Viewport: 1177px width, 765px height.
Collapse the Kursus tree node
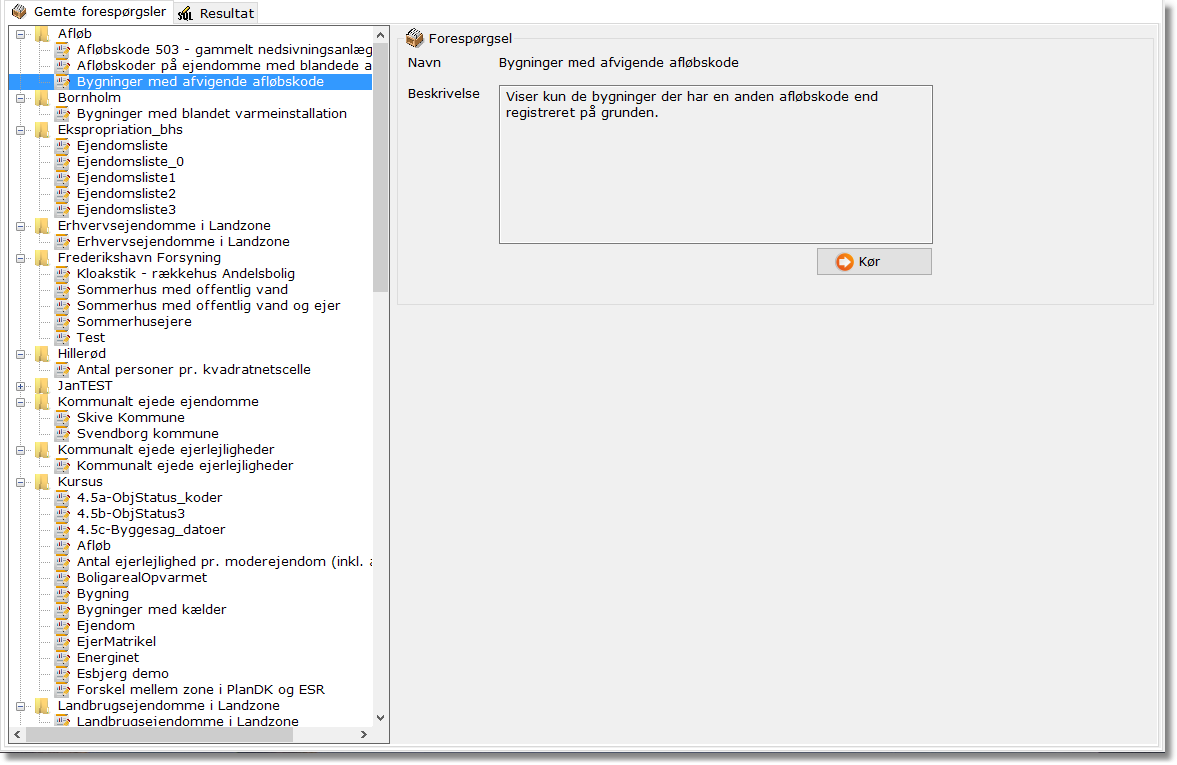point(21,482)
